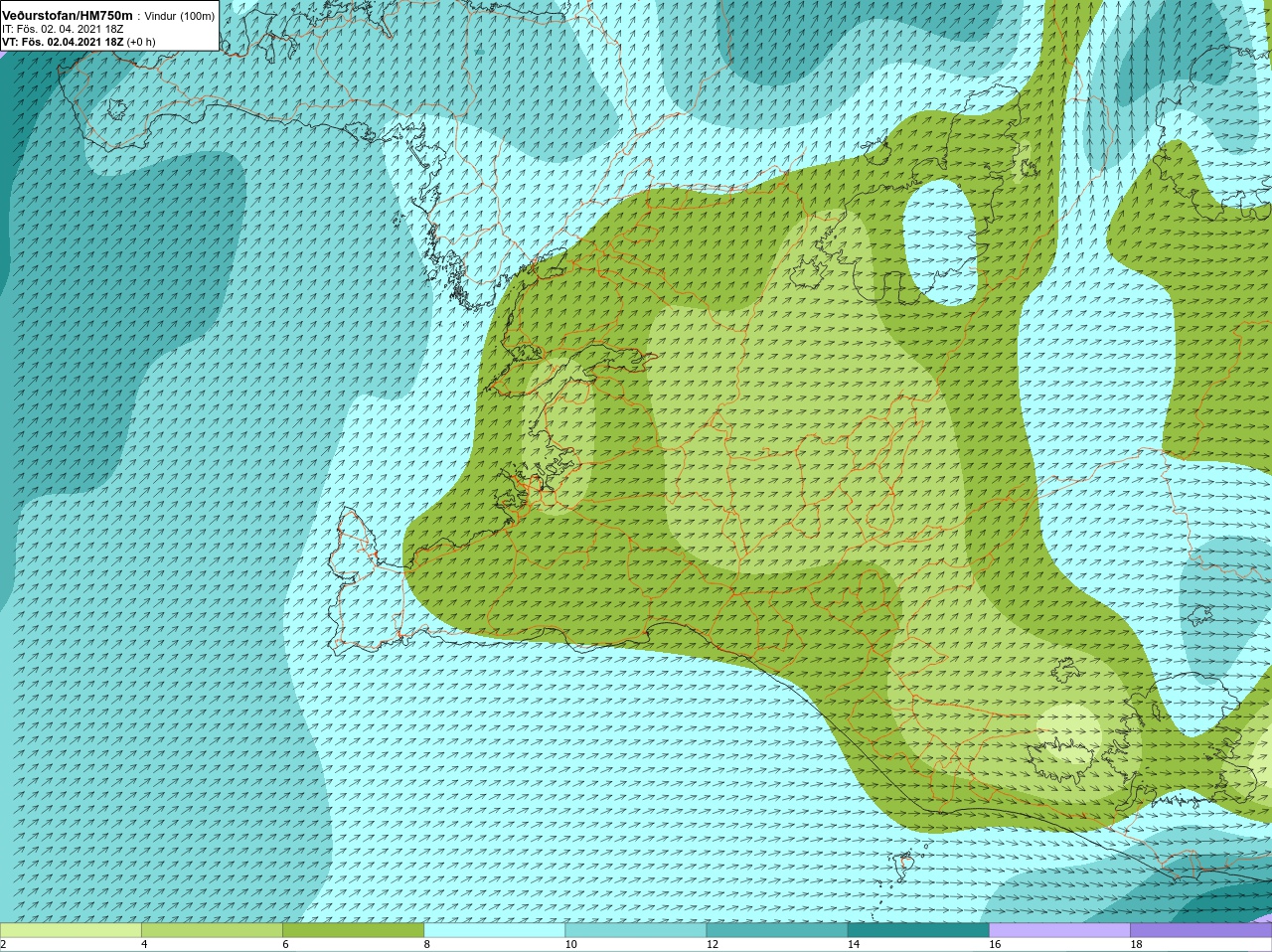Image resolution: width=1272 pixels, height=952 pixels.
Task: Click the oval cyan pocket inside green area
Action: tap(940, 241)
